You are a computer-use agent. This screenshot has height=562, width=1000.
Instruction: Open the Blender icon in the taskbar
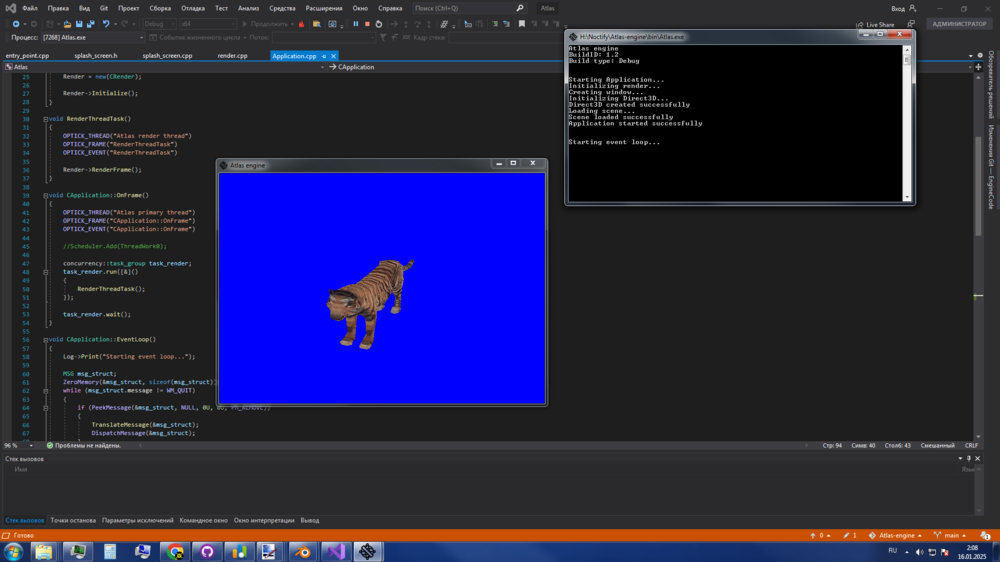point(303,551)
